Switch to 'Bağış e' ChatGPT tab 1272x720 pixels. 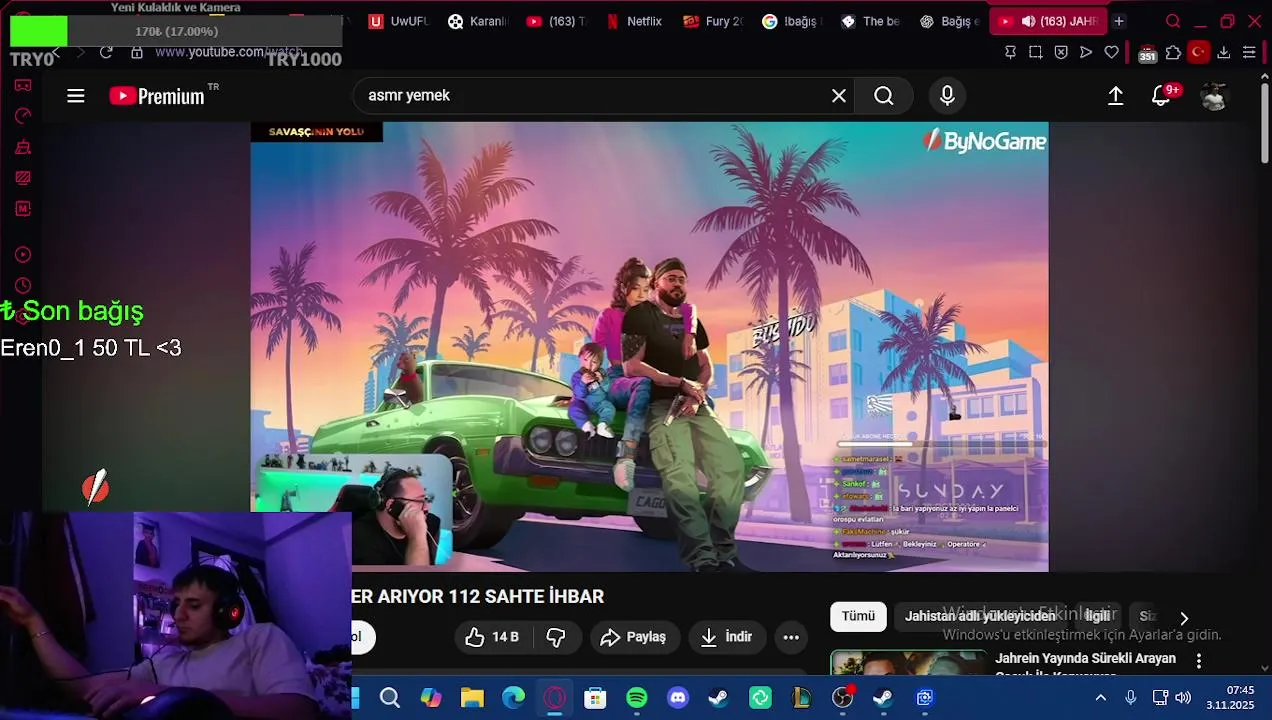950,21
